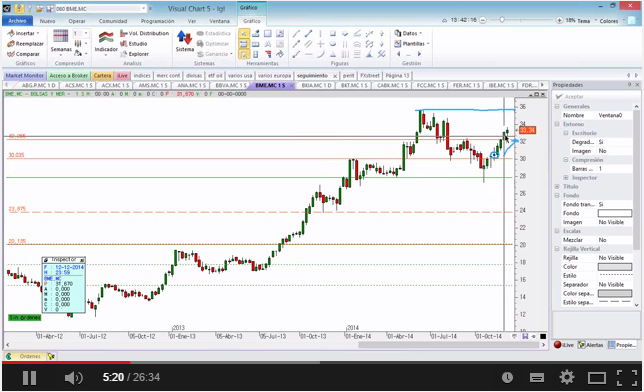Open the video settings gear
Image resolution: width=644 pixels, height=392 pixels.
(567, 377)
